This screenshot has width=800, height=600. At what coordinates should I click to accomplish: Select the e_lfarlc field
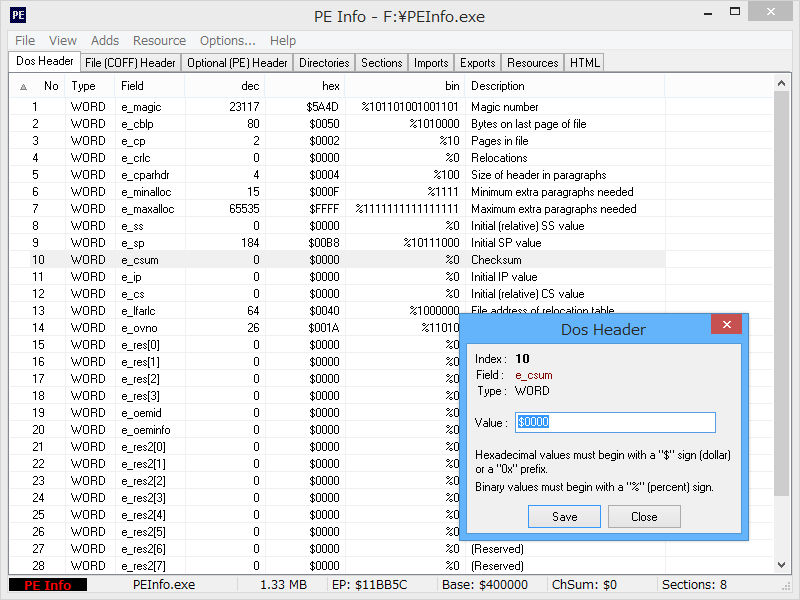click(x=138, y=311)
